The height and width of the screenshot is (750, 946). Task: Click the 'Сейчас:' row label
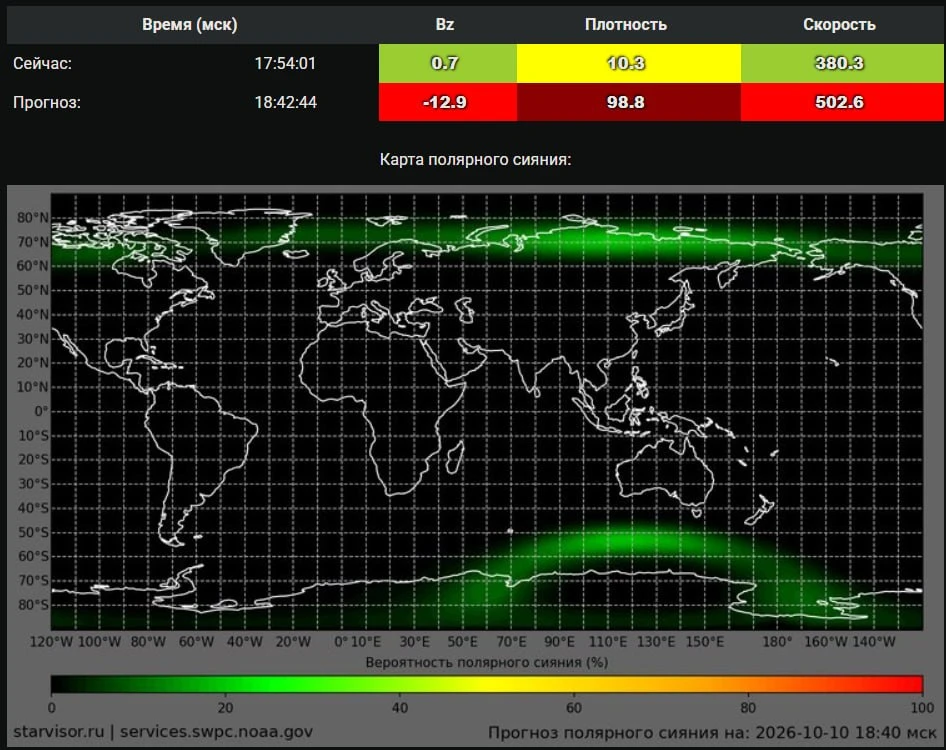tap(42, 63)
